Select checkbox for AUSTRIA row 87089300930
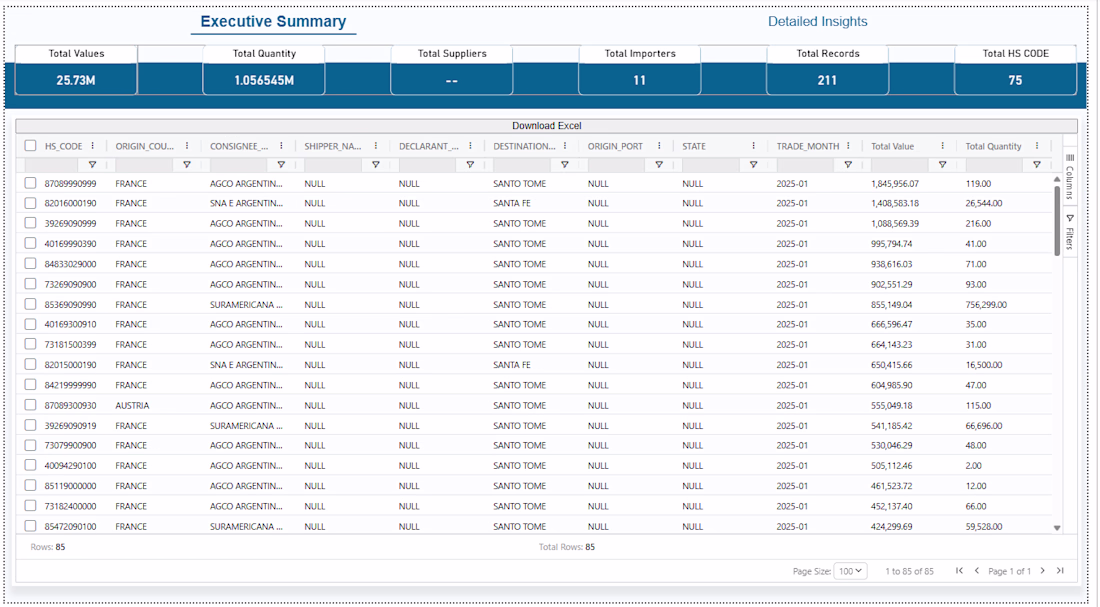This screenshot has height=607, width=1100. 30,405
